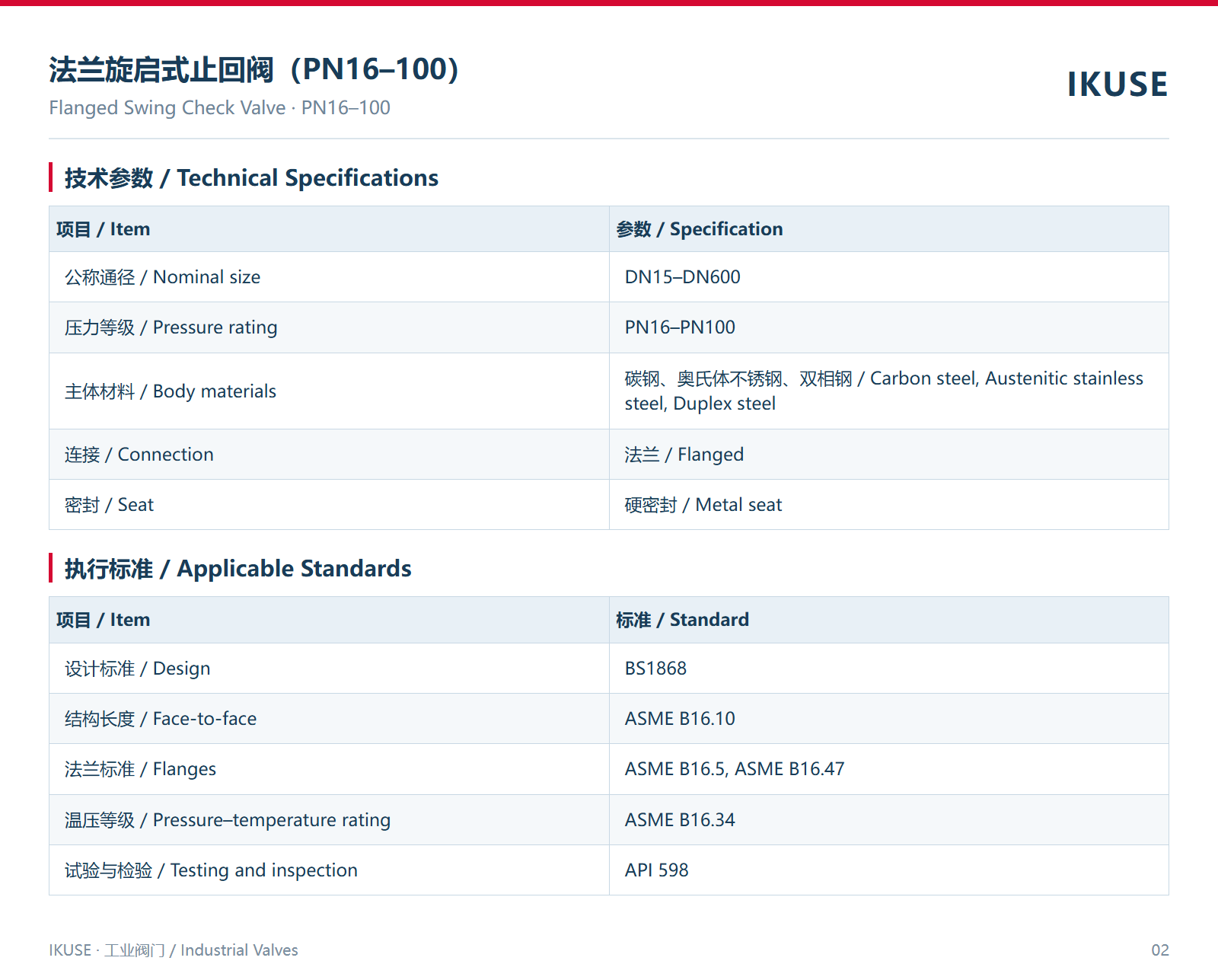Select the Technical Specifications section heading
The width and height of the screenshot is (1218, 980).
click(x=251, y=177)
